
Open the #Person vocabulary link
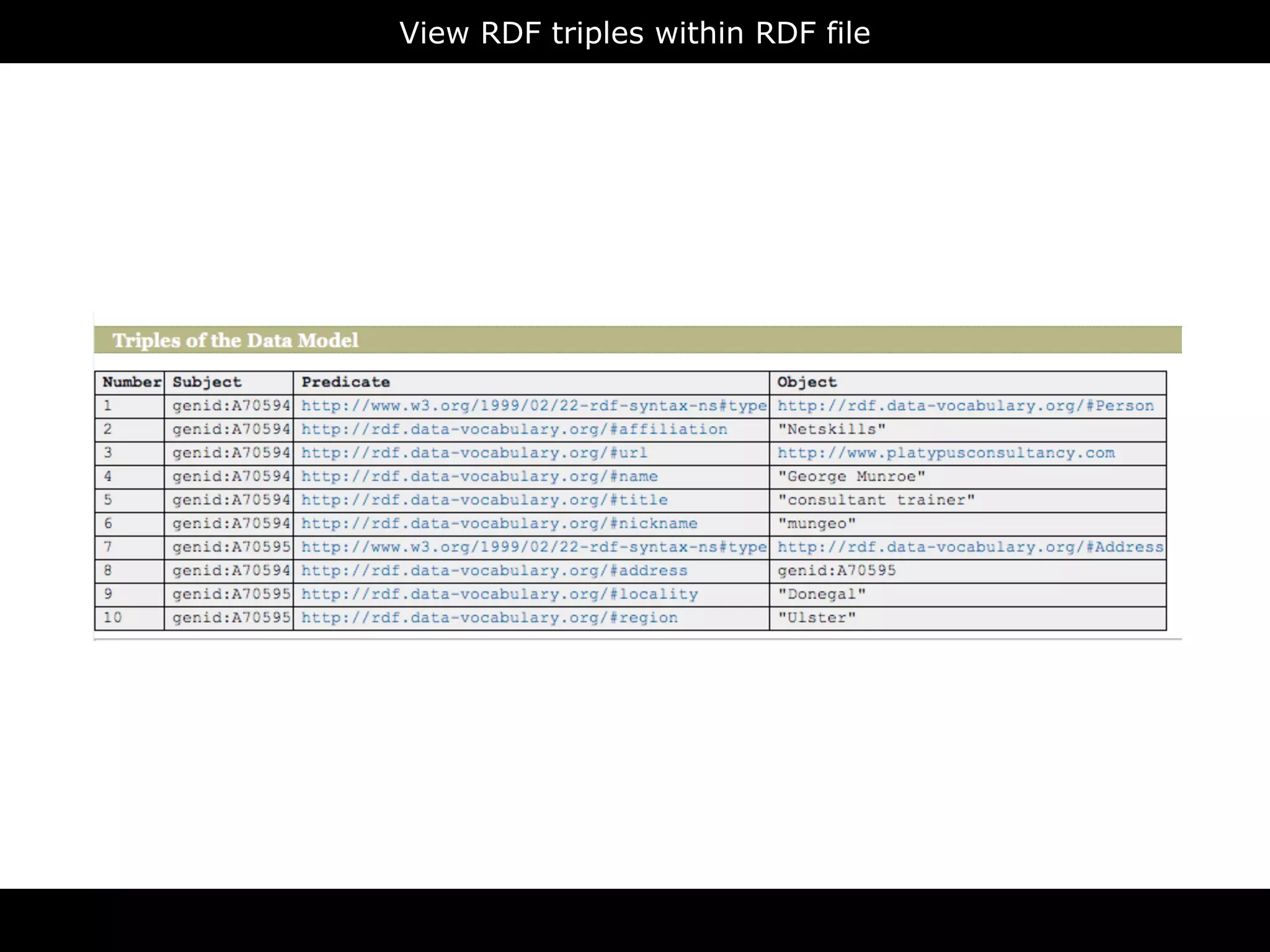(966, 406)
